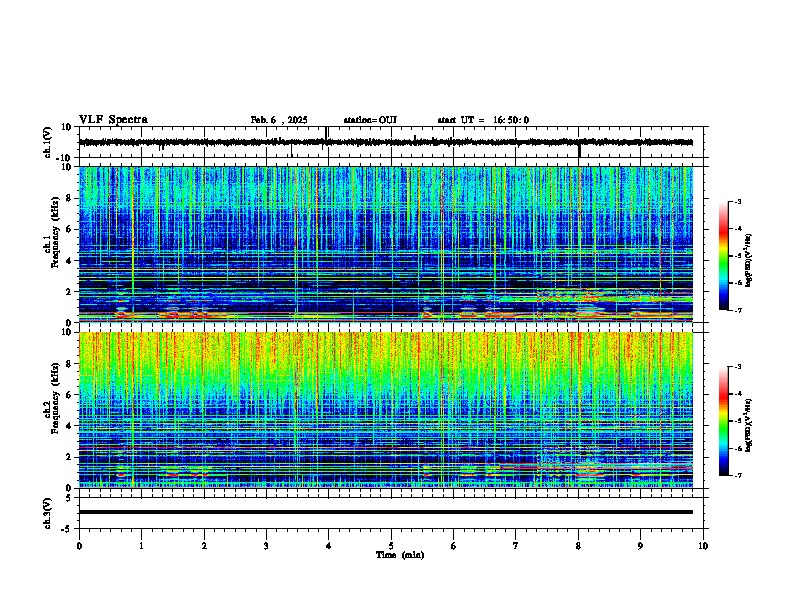Screen dimensions: 792x612
Task: Click the "Time (min)" x-axis label
Action: coord(400,555)
